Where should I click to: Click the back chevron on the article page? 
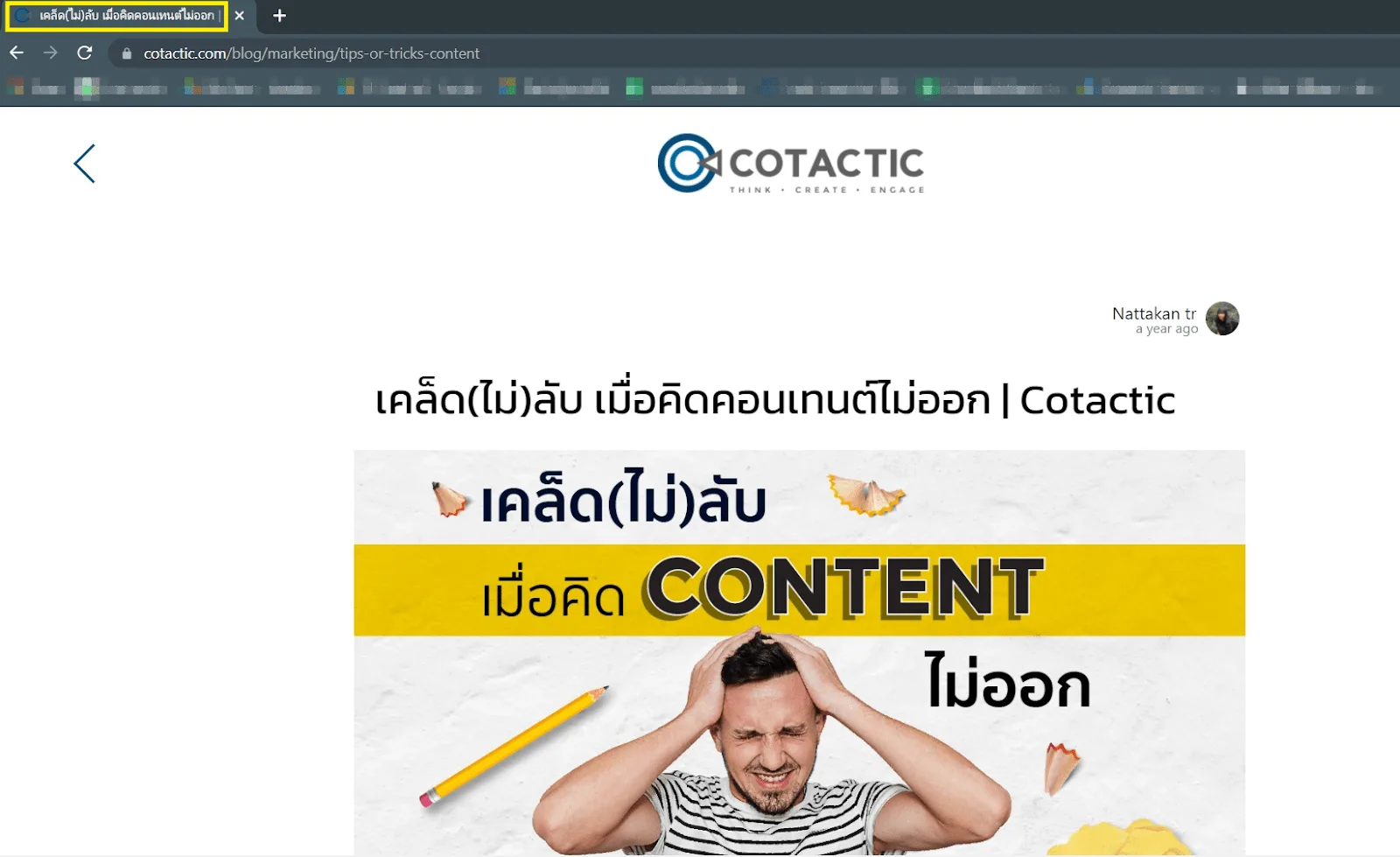click(x=84, y=164)
